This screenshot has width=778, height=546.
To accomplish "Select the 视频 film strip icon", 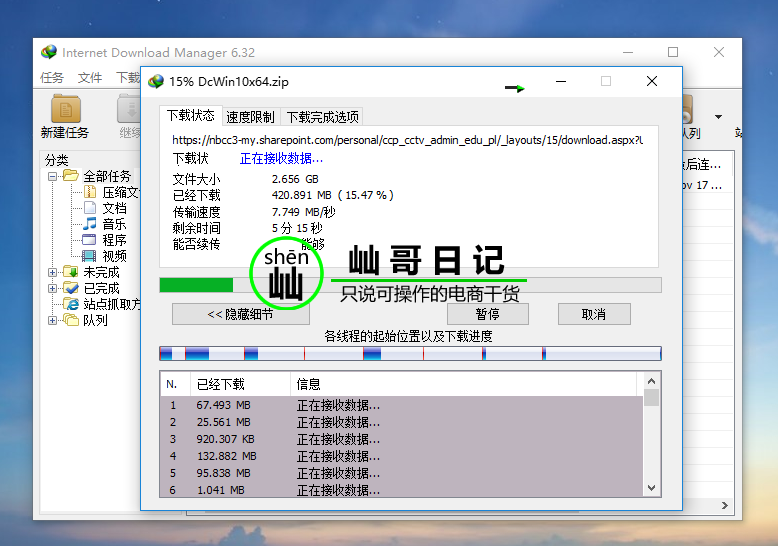I will [x=89, y=256].
